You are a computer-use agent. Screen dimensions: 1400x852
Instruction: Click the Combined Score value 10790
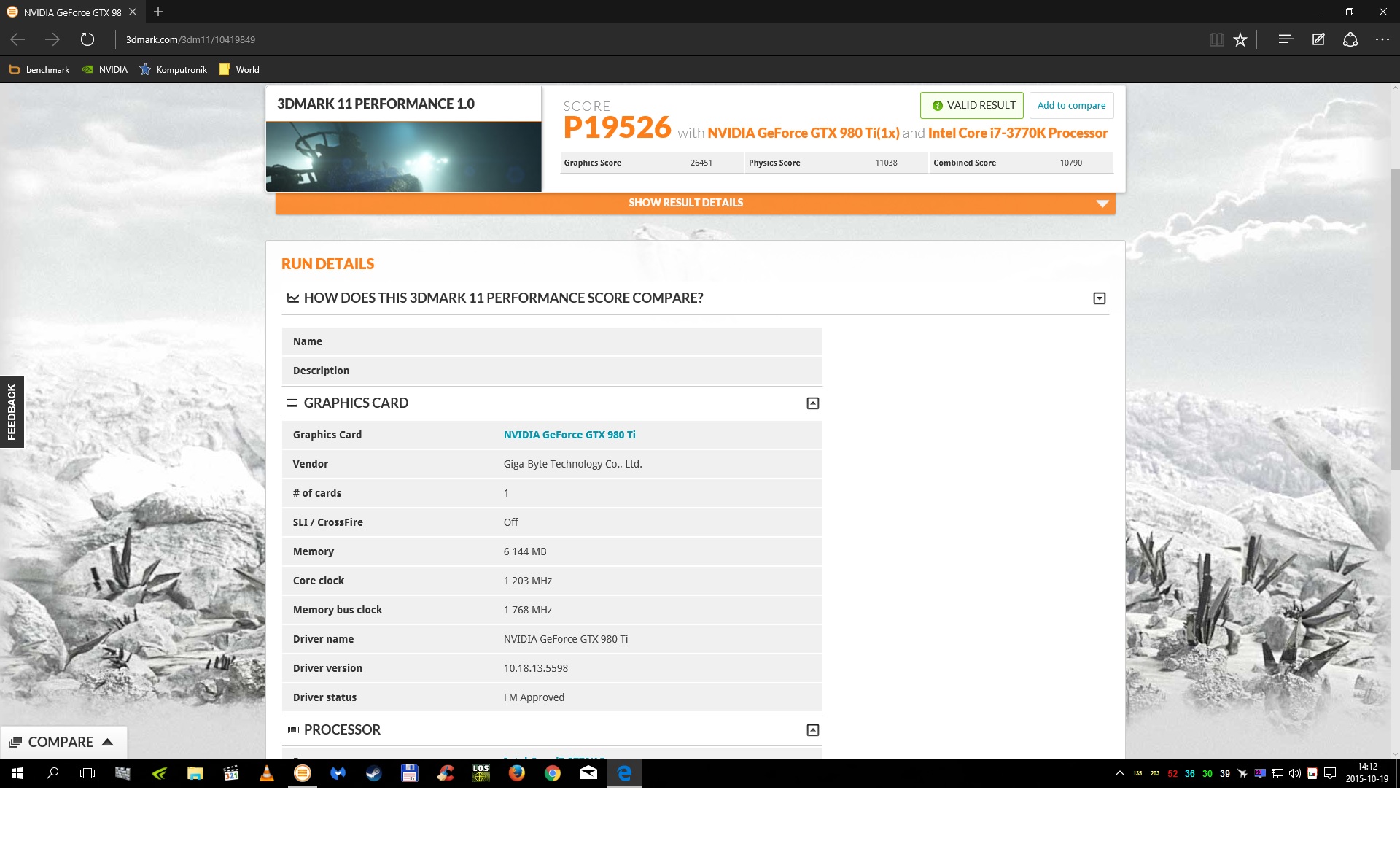[x=1070, y=163]
